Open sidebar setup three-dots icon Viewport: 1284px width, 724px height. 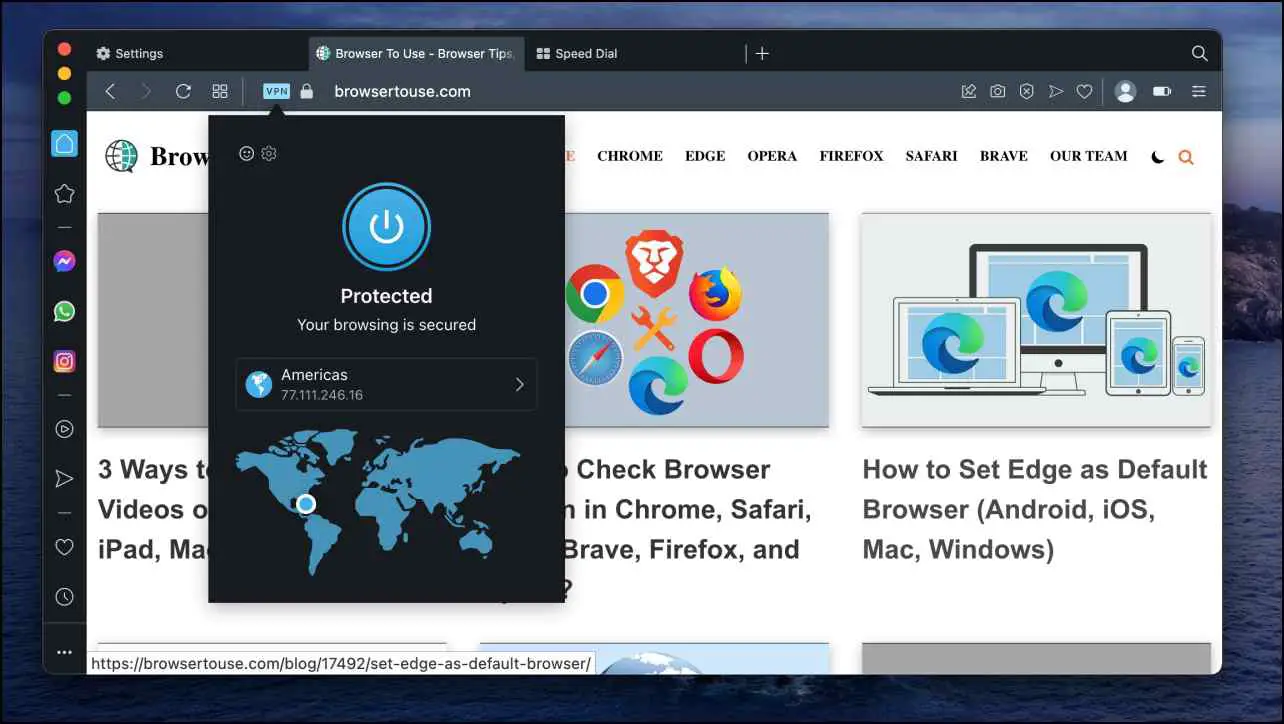click(64, 652)
